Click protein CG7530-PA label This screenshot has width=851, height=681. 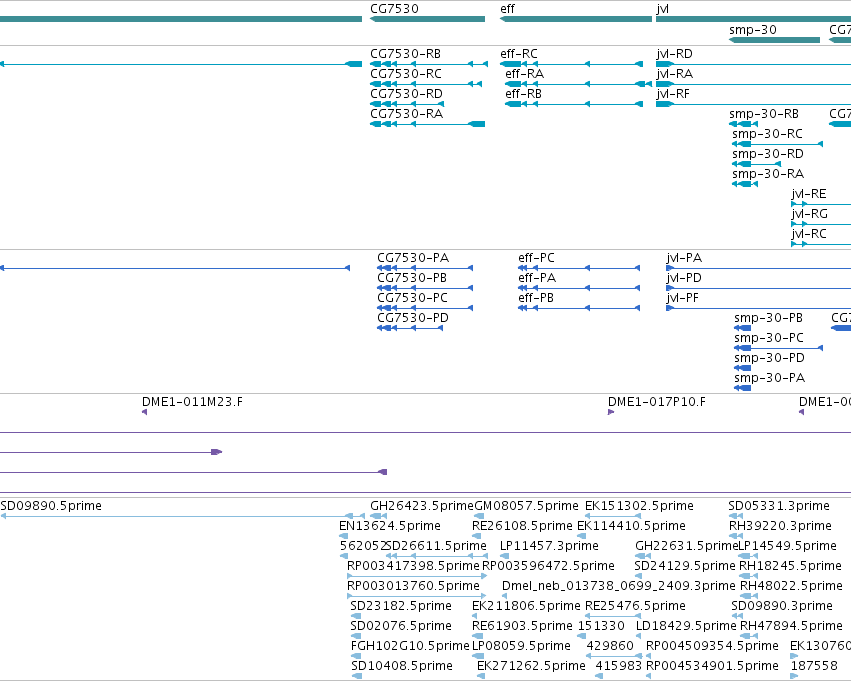(413, 258)
